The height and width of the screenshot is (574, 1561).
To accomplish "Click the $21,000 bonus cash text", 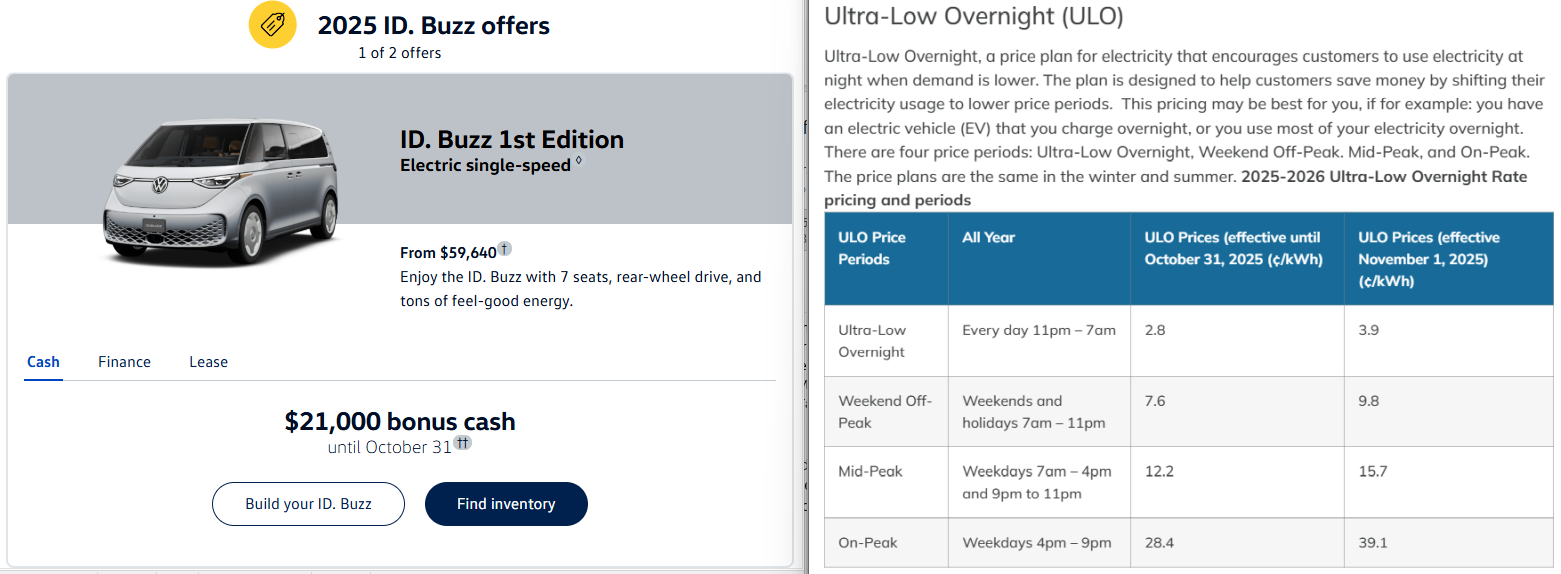I will coord(400,421).
